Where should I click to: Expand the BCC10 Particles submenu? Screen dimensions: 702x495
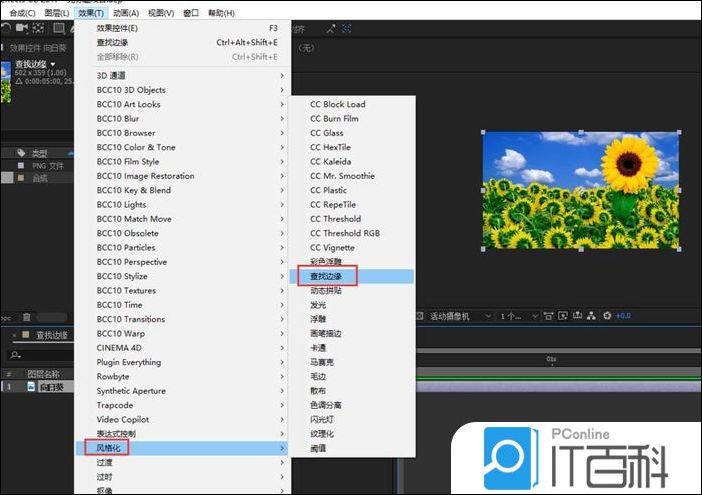pyautogui.click(x=183, y=248)
